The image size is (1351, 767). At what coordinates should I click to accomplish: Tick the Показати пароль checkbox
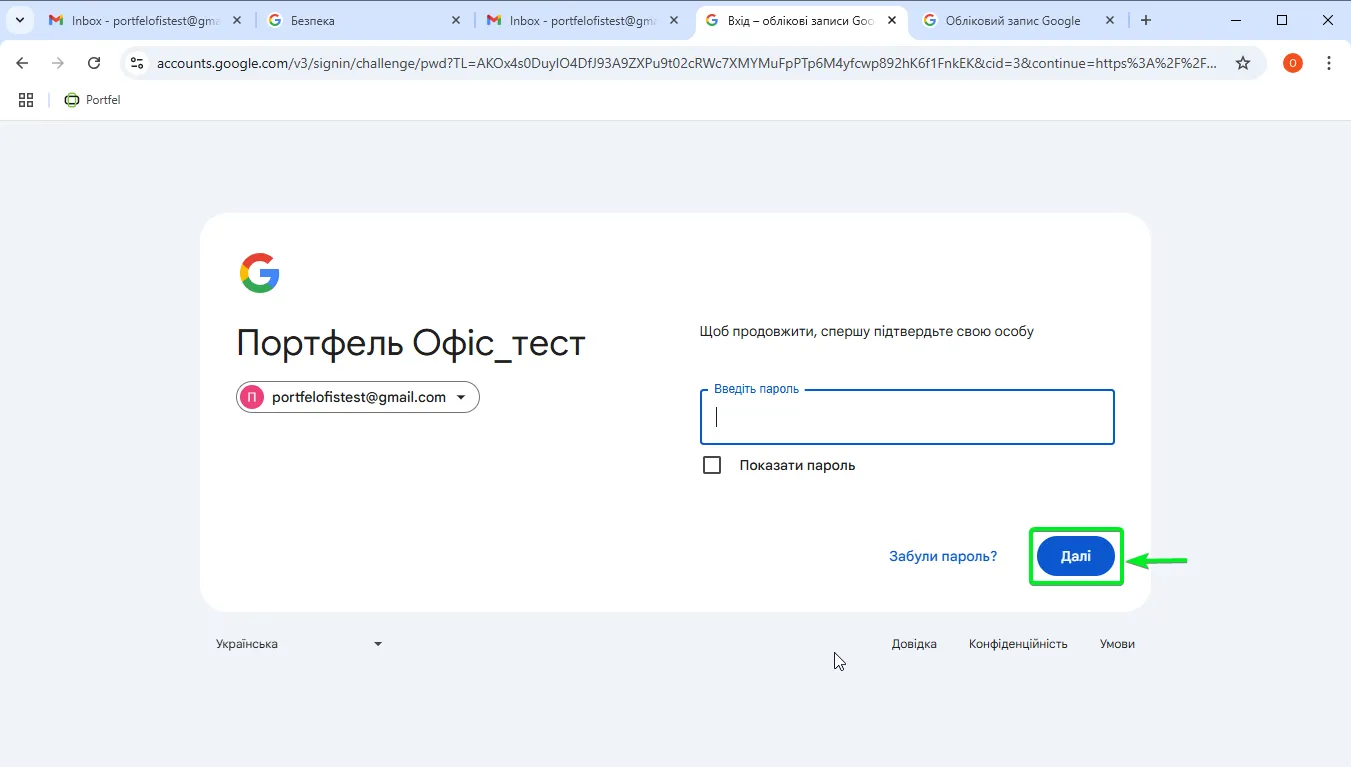(x=712, y=465)
